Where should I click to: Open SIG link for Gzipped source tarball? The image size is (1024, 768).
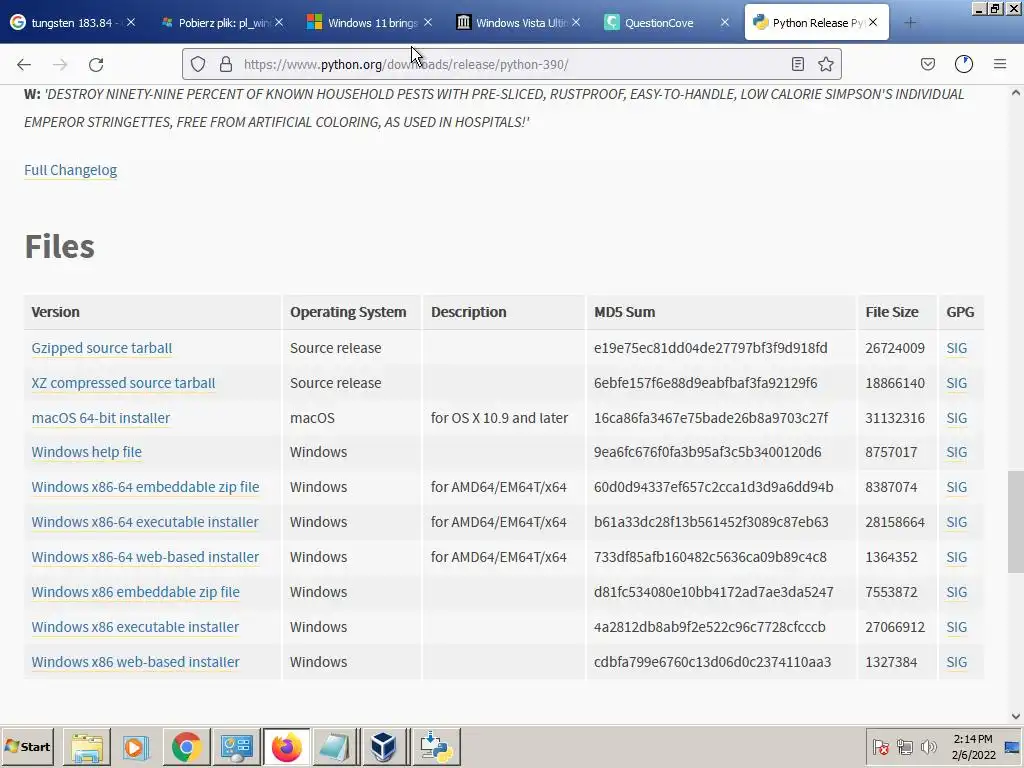pyautogui.click(x=956, y=348)
